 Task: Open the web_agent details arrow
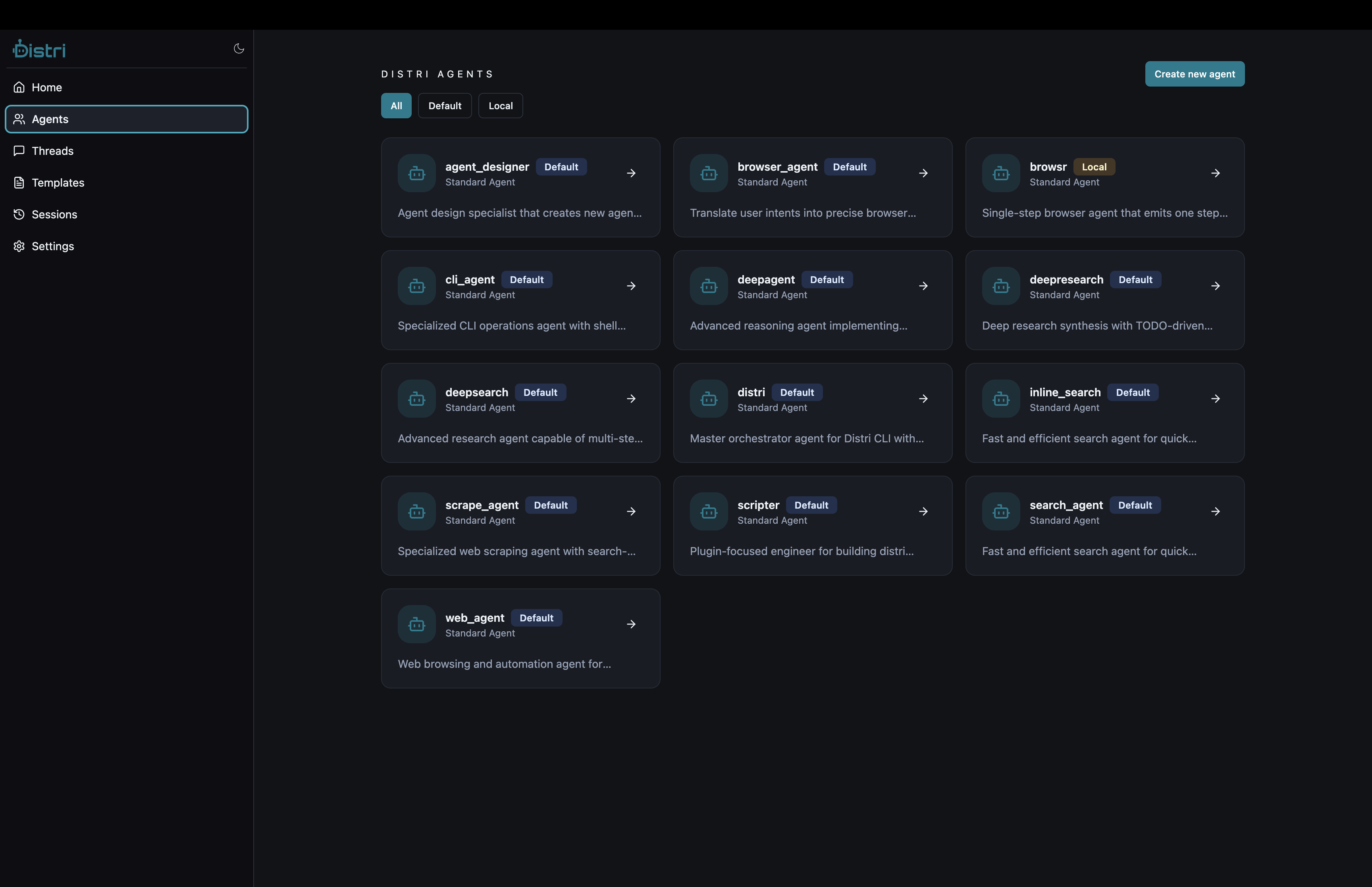coord(631,624)
